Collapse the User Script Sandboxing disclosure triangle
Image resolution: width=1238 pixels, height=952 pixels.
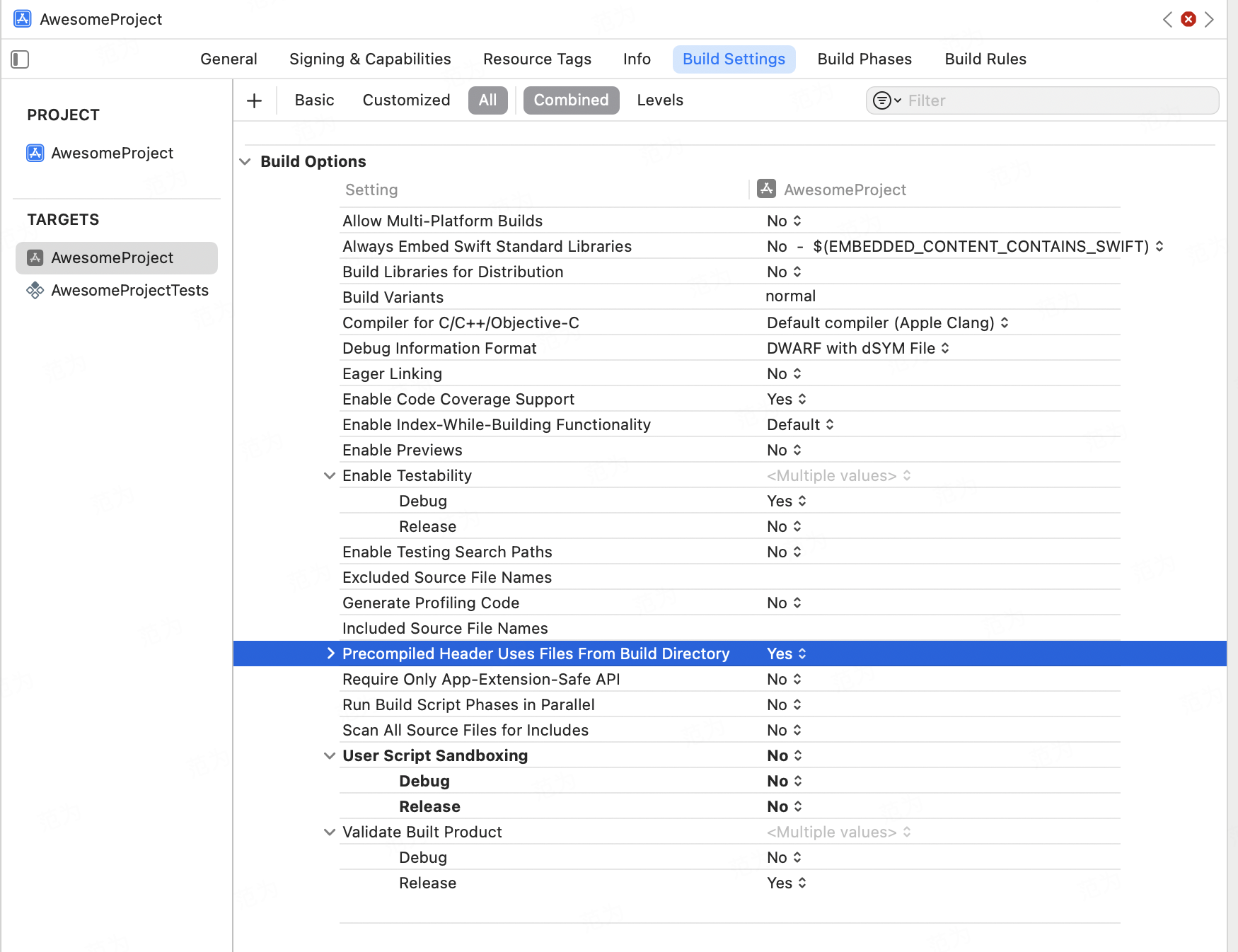329,755
